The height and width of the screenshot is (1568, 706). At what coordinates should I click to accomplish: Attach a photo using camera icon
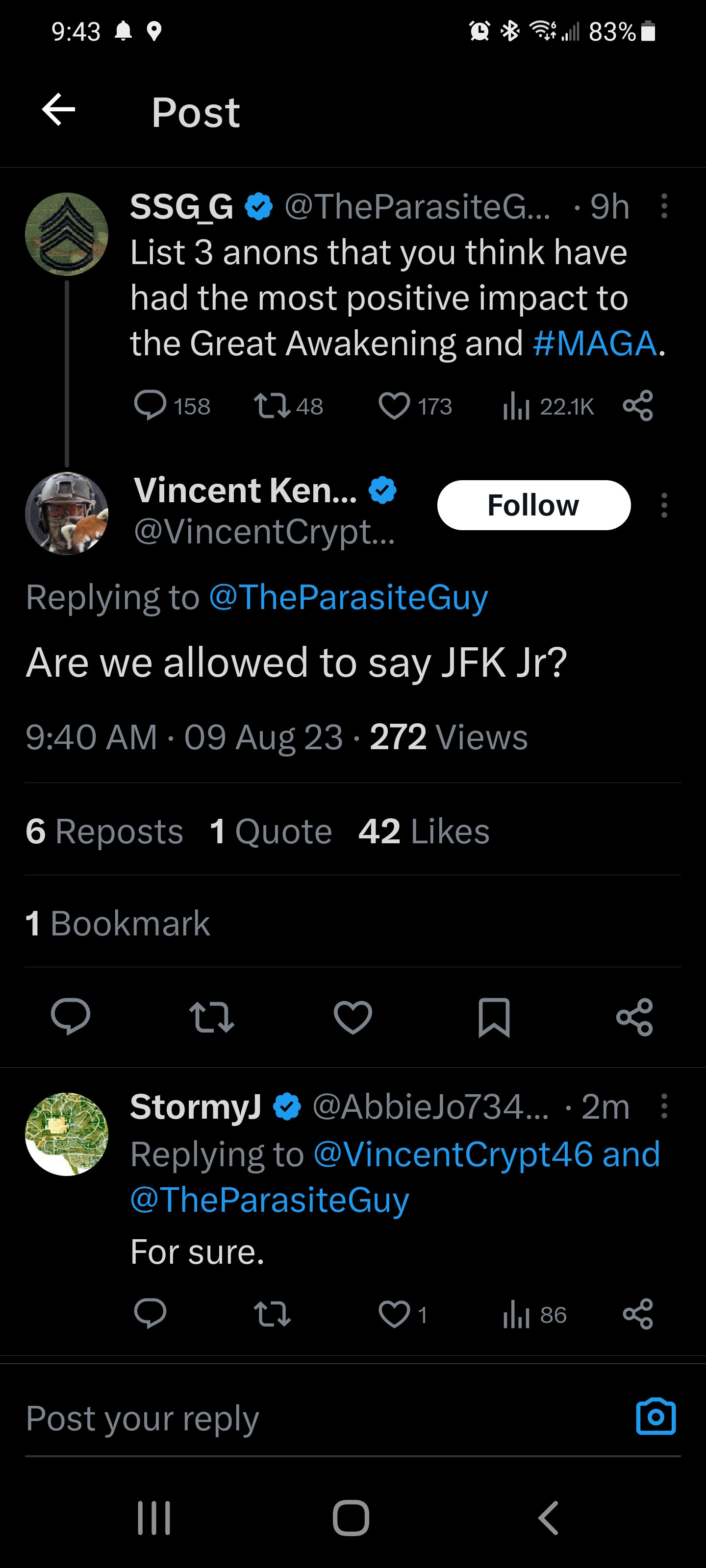click(656, 1417)
